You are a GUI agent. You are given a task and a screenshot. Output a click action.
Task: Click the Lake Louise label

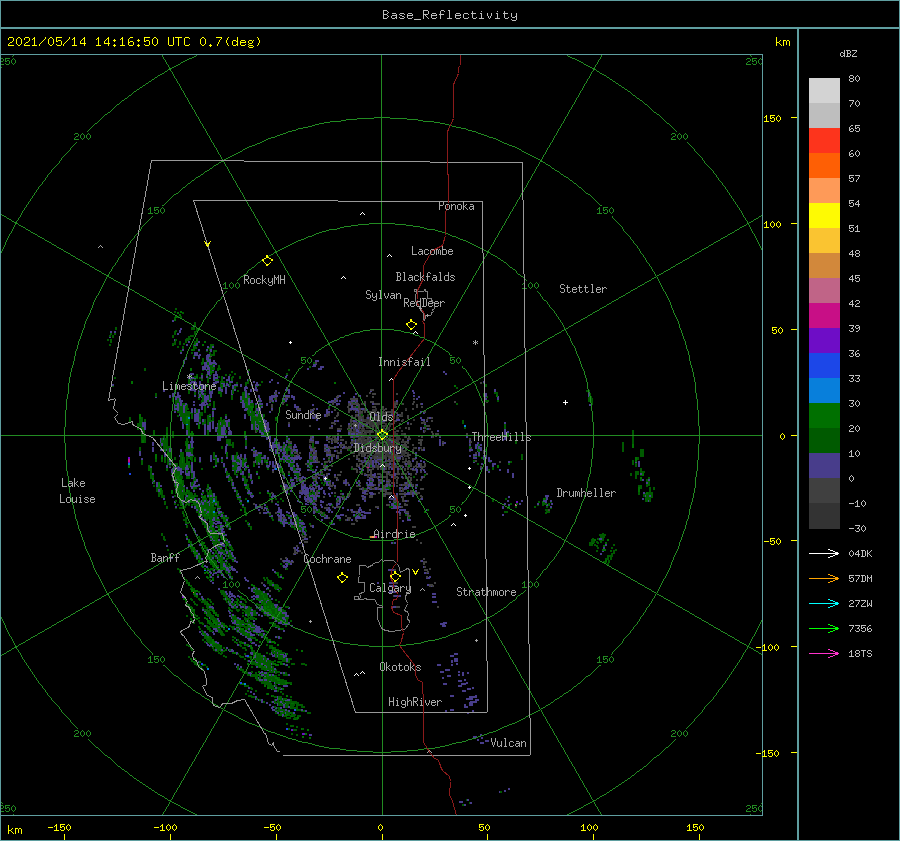tap(77, 491)
